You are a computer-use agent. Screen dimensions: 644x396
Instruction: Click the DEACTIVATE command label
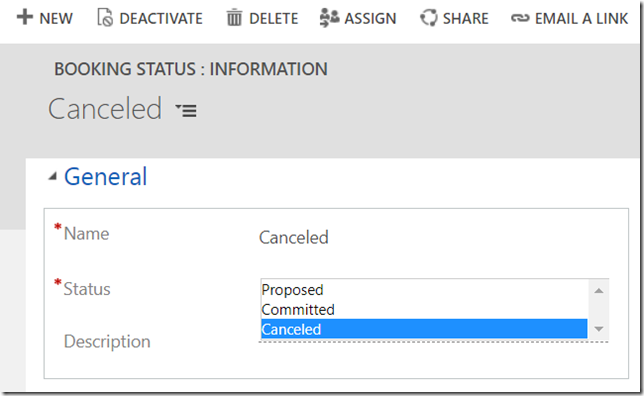click(161, 18)
